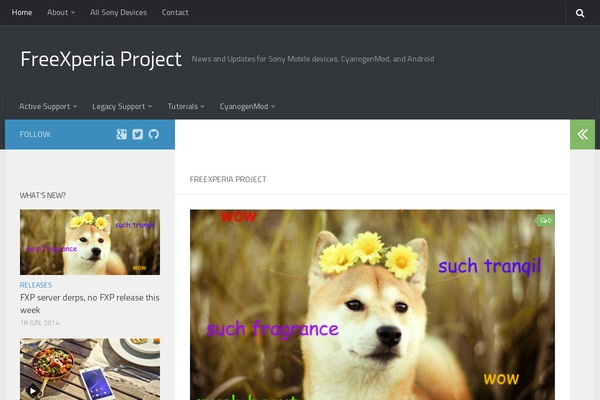Screen dimensions: 600x400
Task: Expand the CyanogenMod menu
Action: (247, 106)
